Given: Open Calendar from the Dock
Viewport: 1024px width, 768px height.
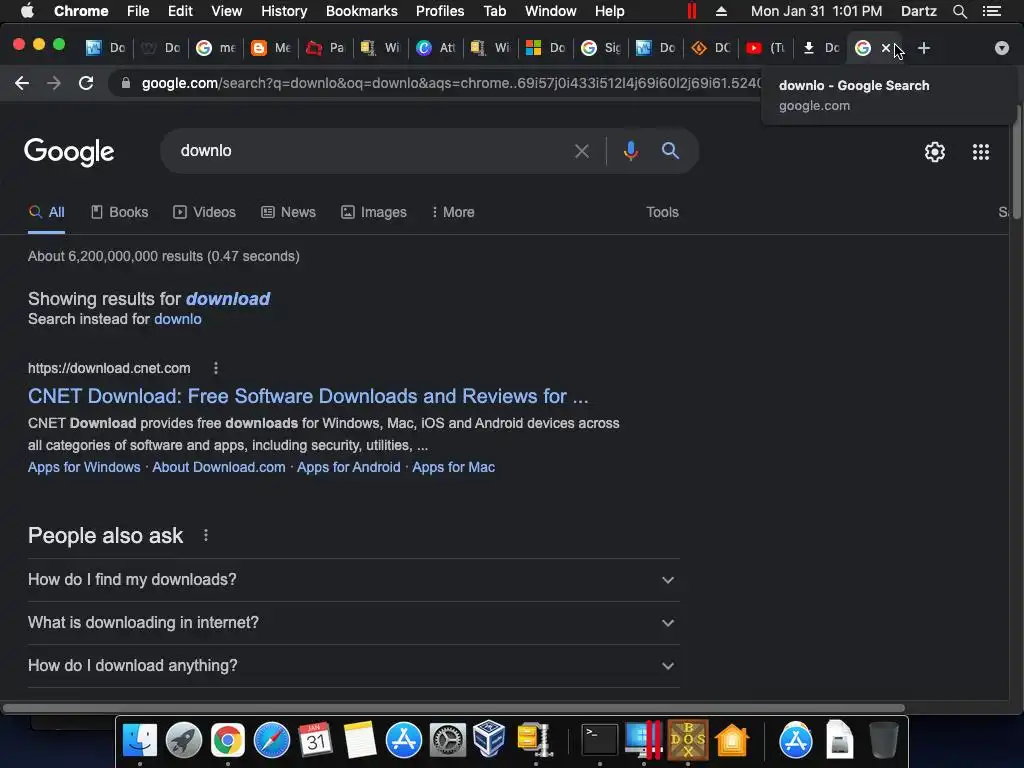Looking at the screenshot, I should pos(315,741).
